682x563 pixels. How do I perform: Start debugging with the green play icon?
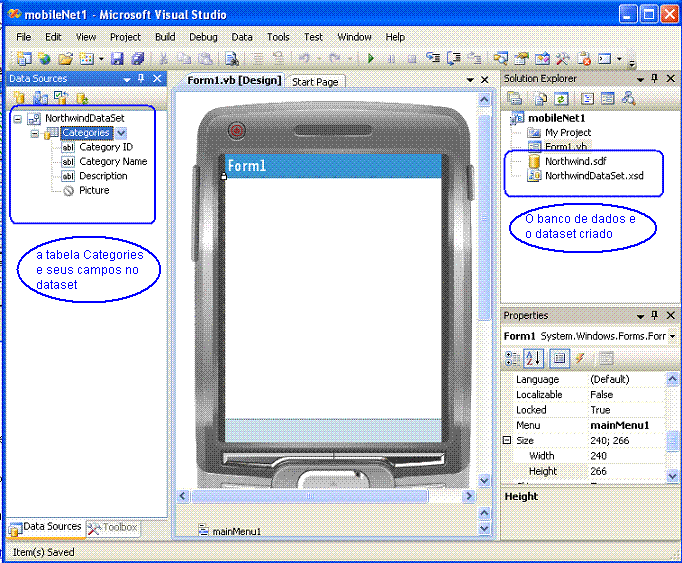click(x=371, y=58)
